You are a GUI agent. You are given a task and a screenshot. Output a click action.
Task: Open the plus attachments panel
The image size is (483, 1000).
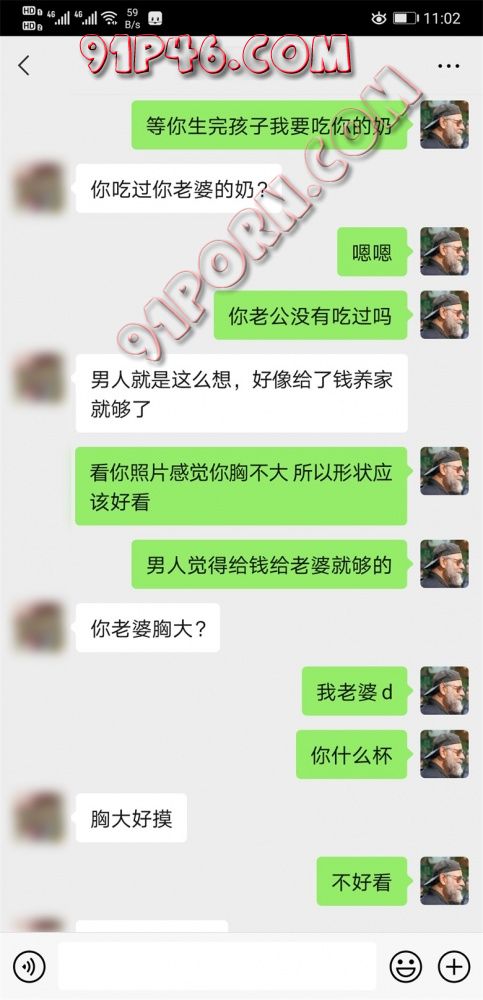tap(454, 967)
